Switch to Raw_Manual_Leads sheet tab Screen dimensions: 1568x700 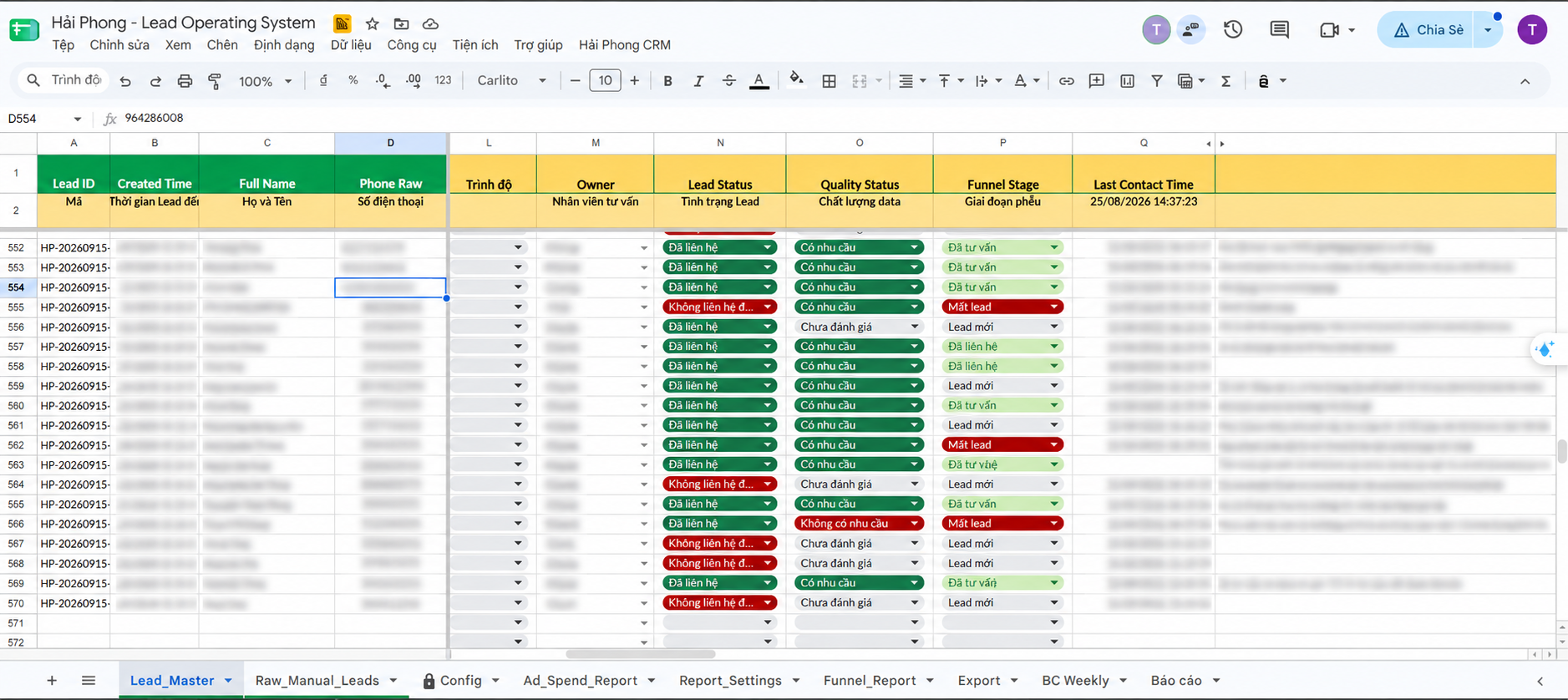pos(317,681)
